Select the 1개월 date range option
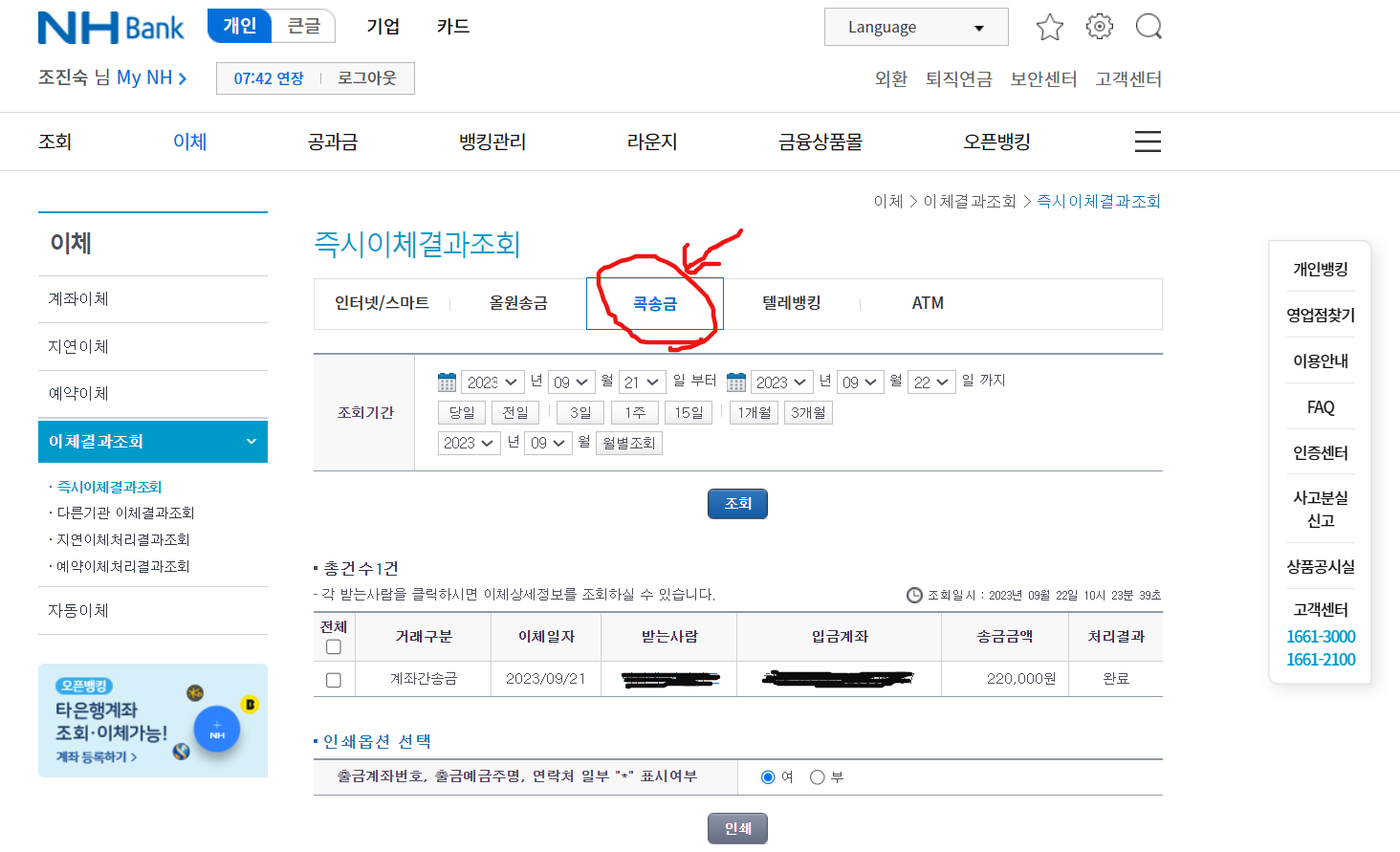Screen dimensions: 1400x852 [x=754, y=412]
